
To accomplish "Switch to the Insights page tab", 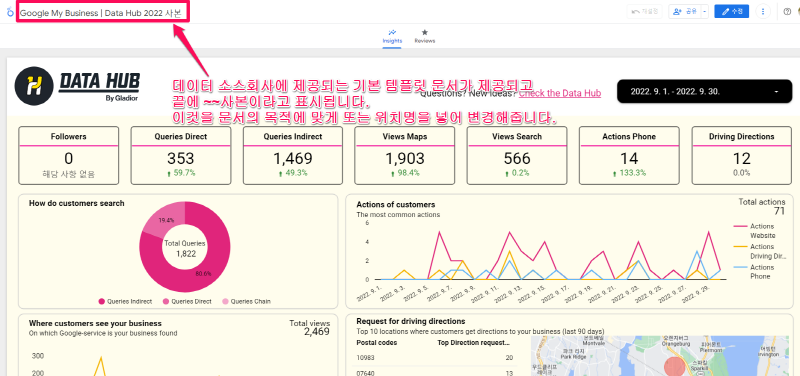I will click(392, 36).
